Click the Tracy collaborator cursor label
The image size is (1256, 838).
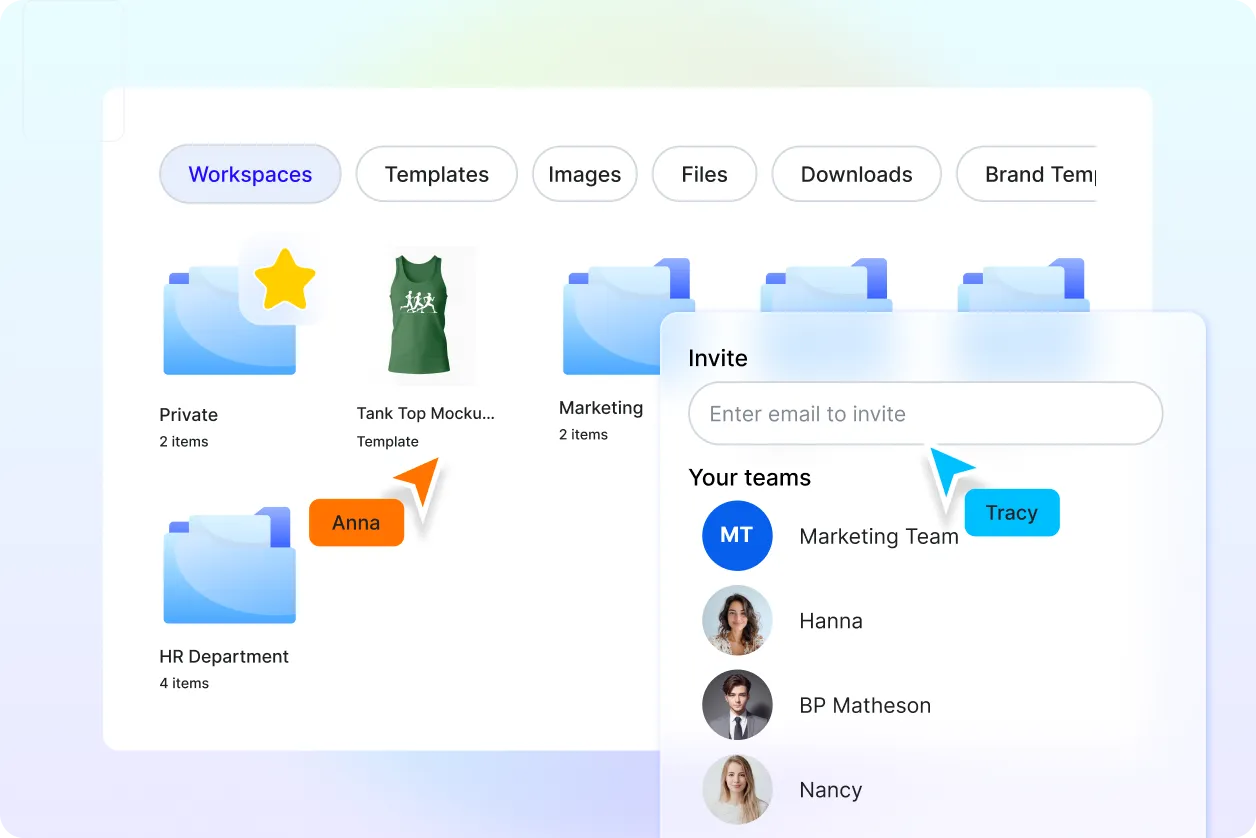tap(1012, 512)
